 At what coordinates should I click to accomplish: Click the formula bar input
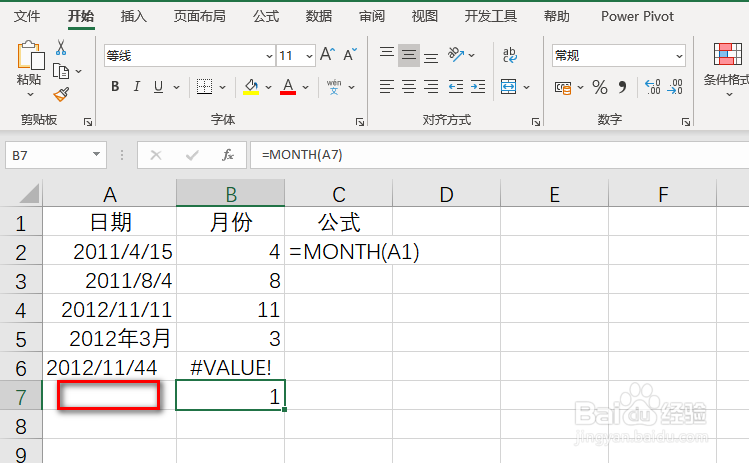pos(500,155)
